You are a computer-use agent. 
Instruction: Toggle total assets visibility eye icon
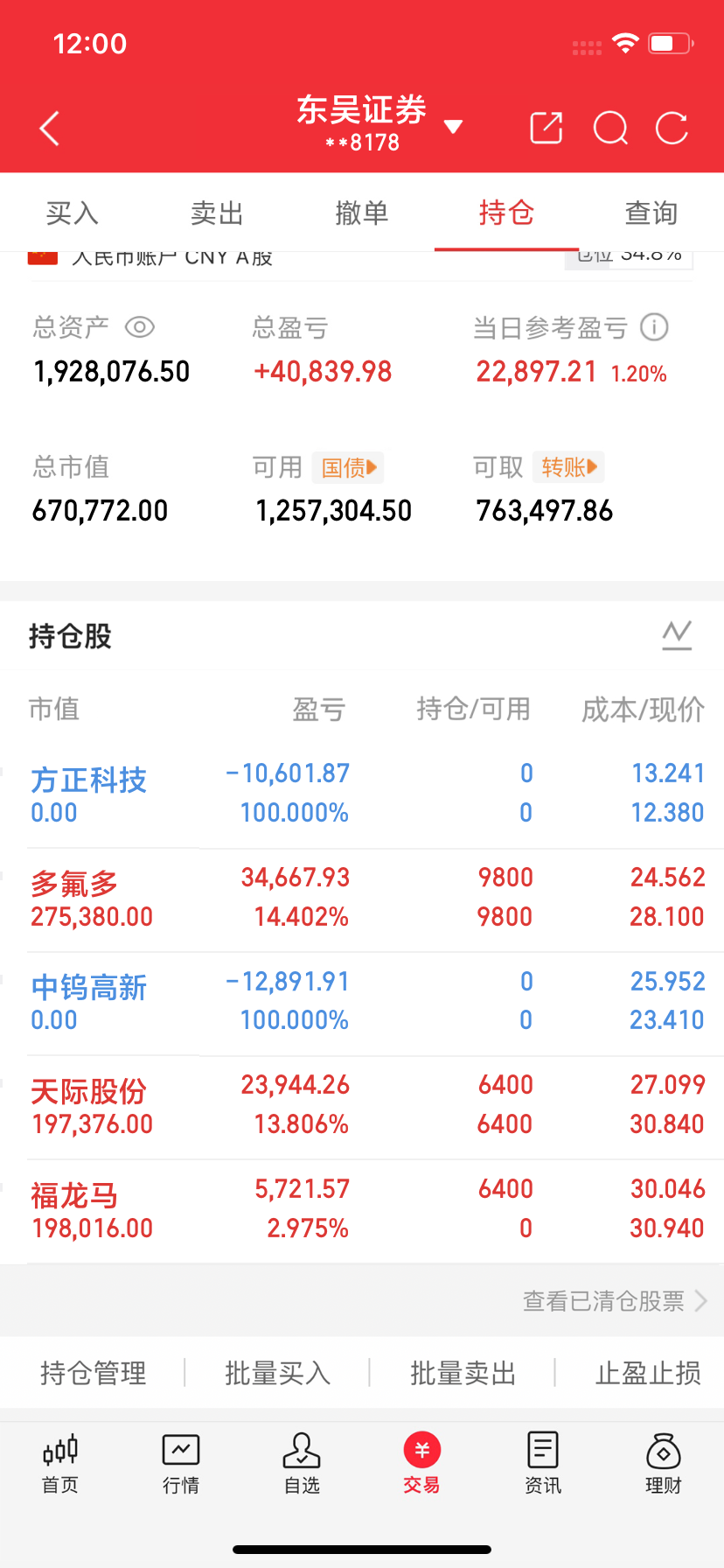click(140, 327)
